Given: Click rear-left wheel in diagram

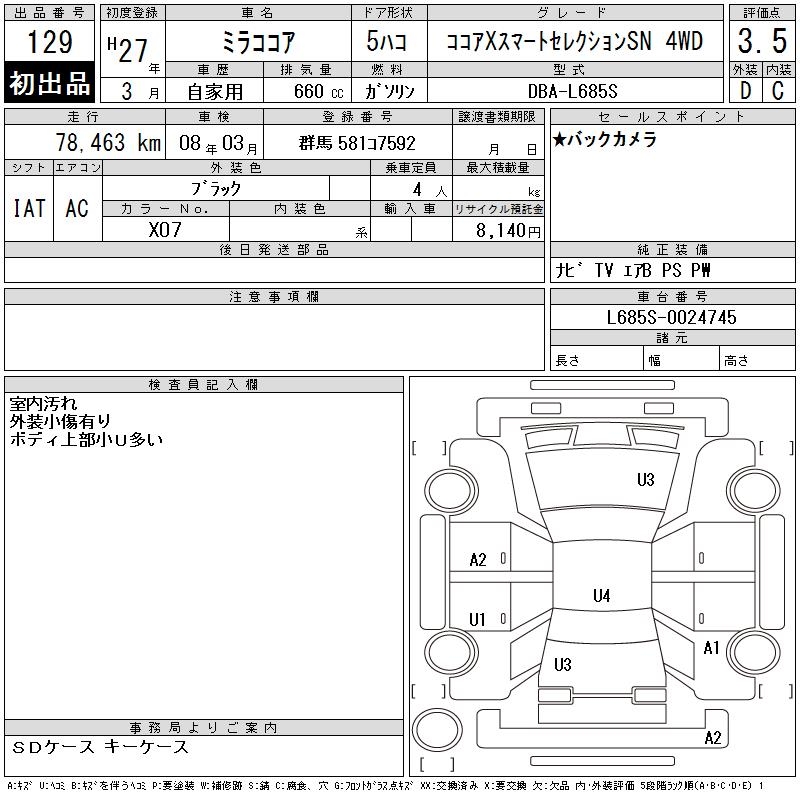Looking at the screenshot, I should tap(451, 652).
